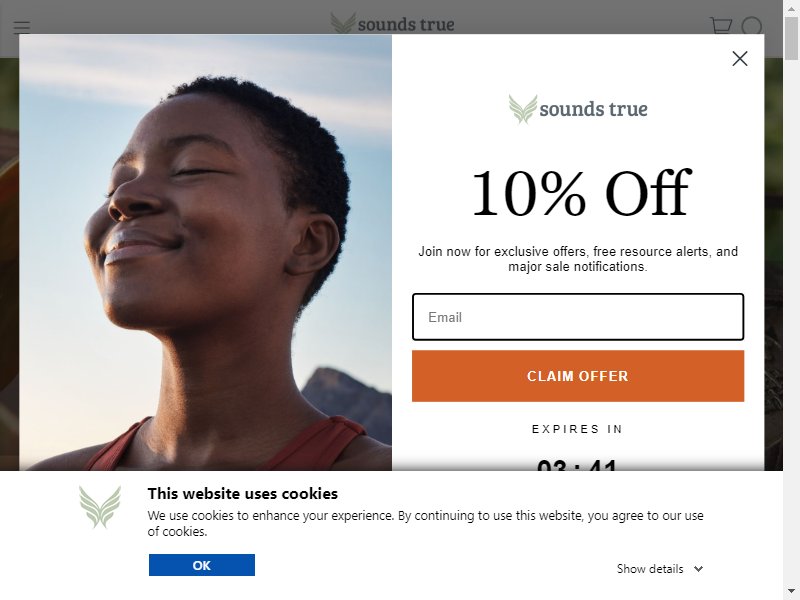Viewport: 800px width, 600px height.
Task: Click the 10% Off headline
Action: (581, 193)
